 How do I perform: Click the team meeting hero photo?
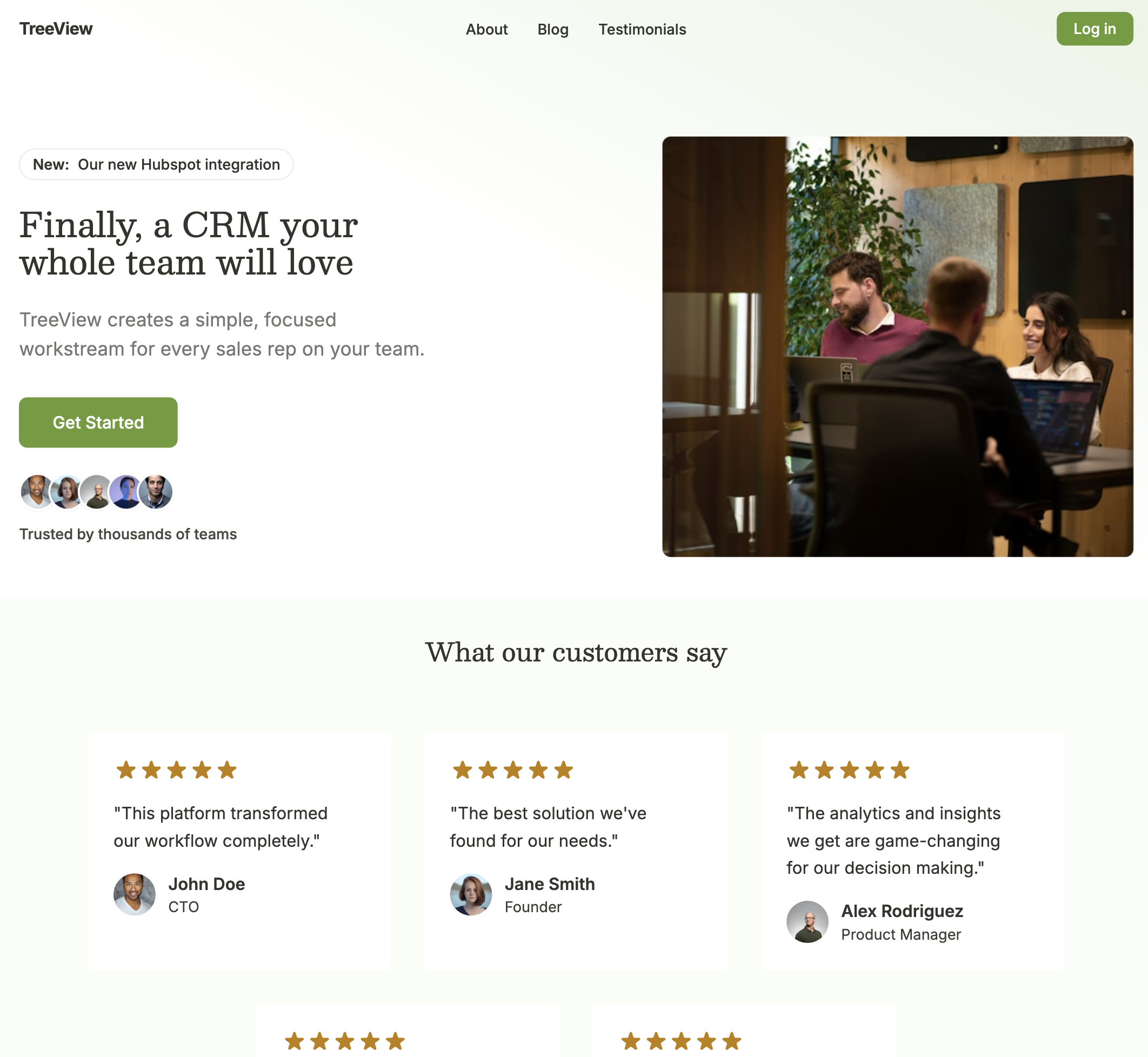click(897, 346)
